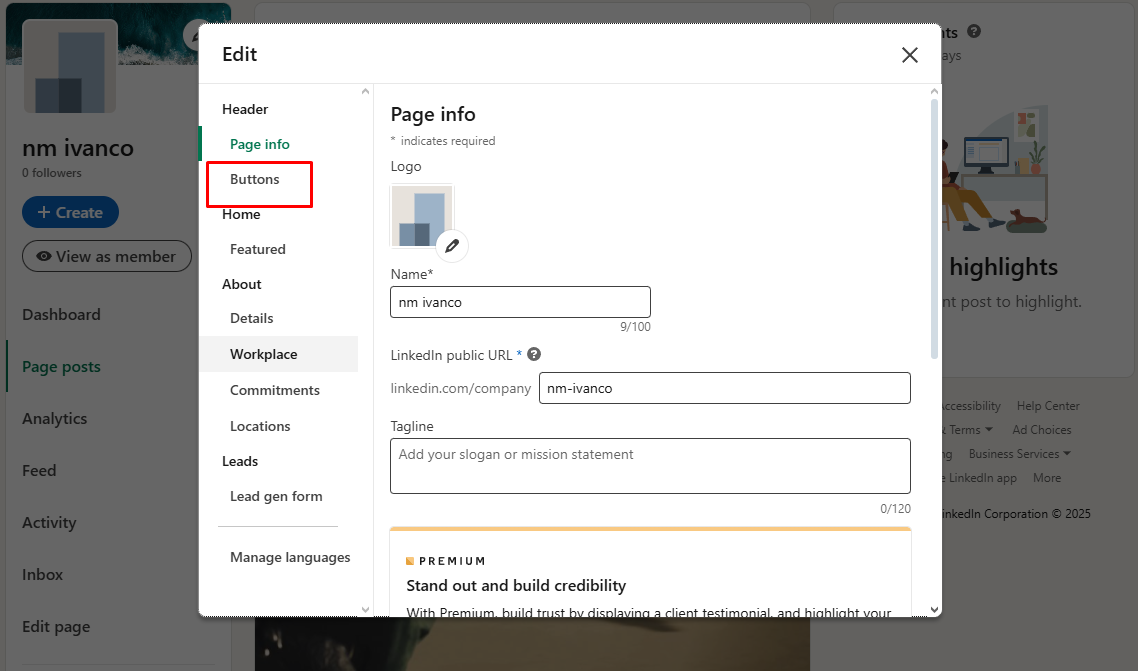Open Edit page in the page menu
The width and height of the screenshot is (1138, 671).
tap(57, 627)
